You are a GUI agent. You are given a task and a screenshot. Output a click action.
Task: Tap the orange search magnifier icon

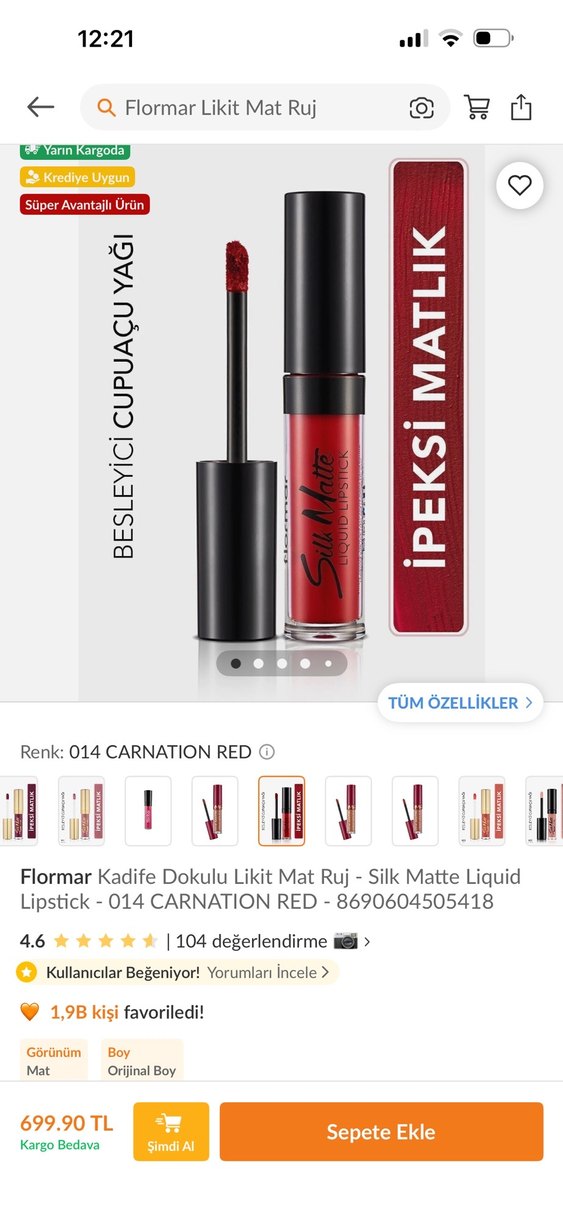tap(106, 108)
